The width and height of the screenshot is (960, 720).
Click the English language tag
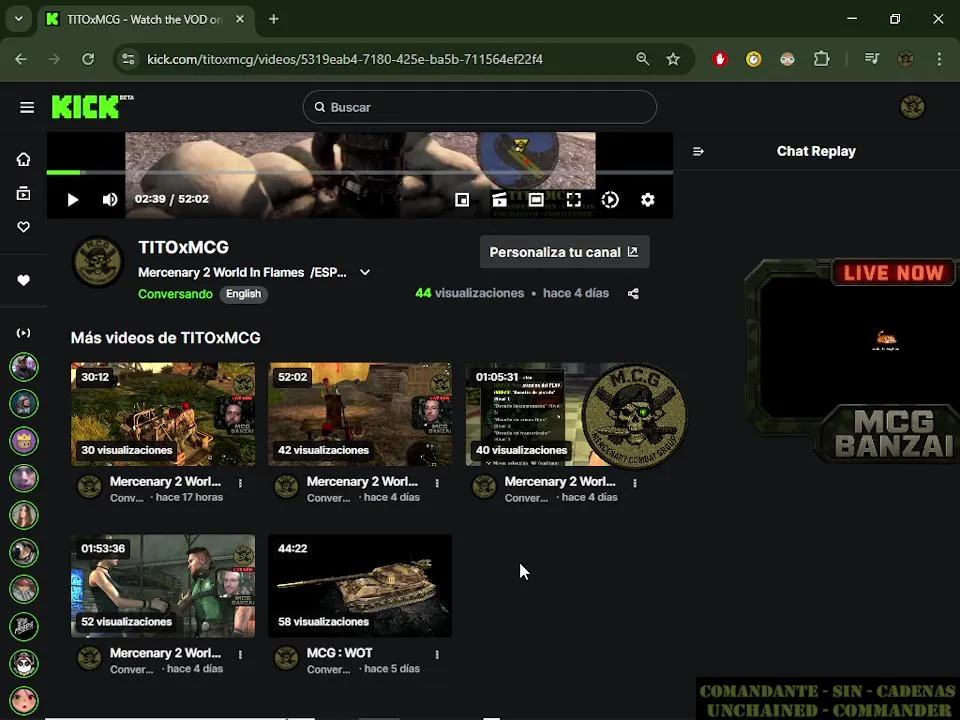click(243, 294)
